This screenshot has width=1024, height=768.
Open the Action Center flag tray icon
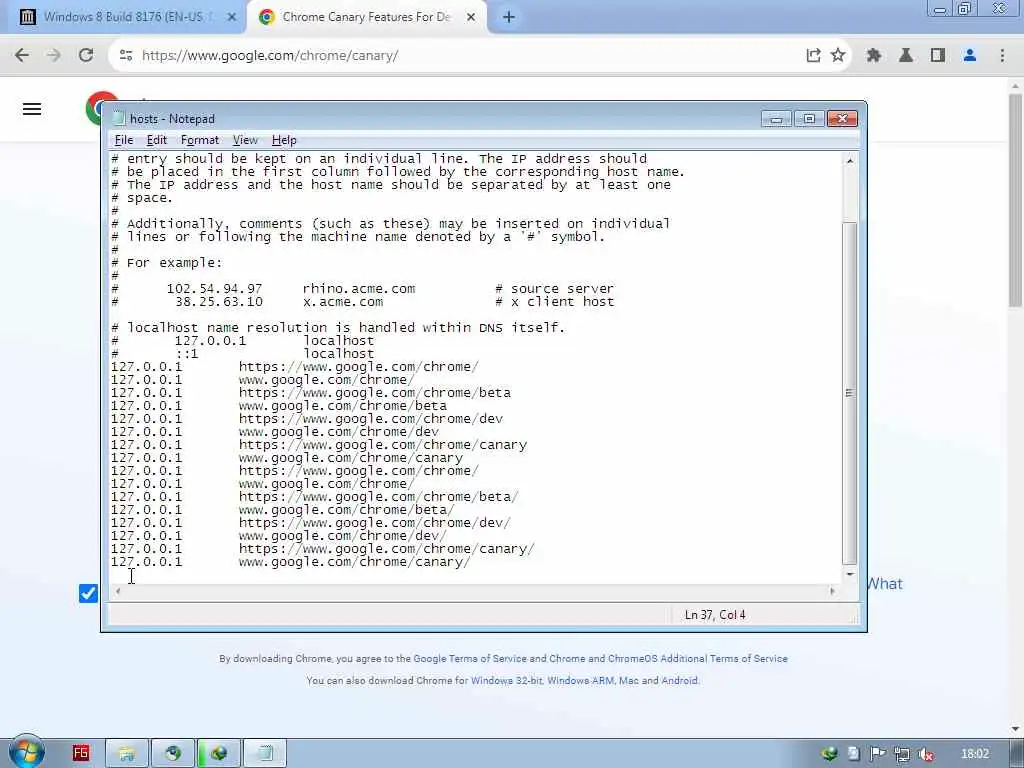pos(878,754)
